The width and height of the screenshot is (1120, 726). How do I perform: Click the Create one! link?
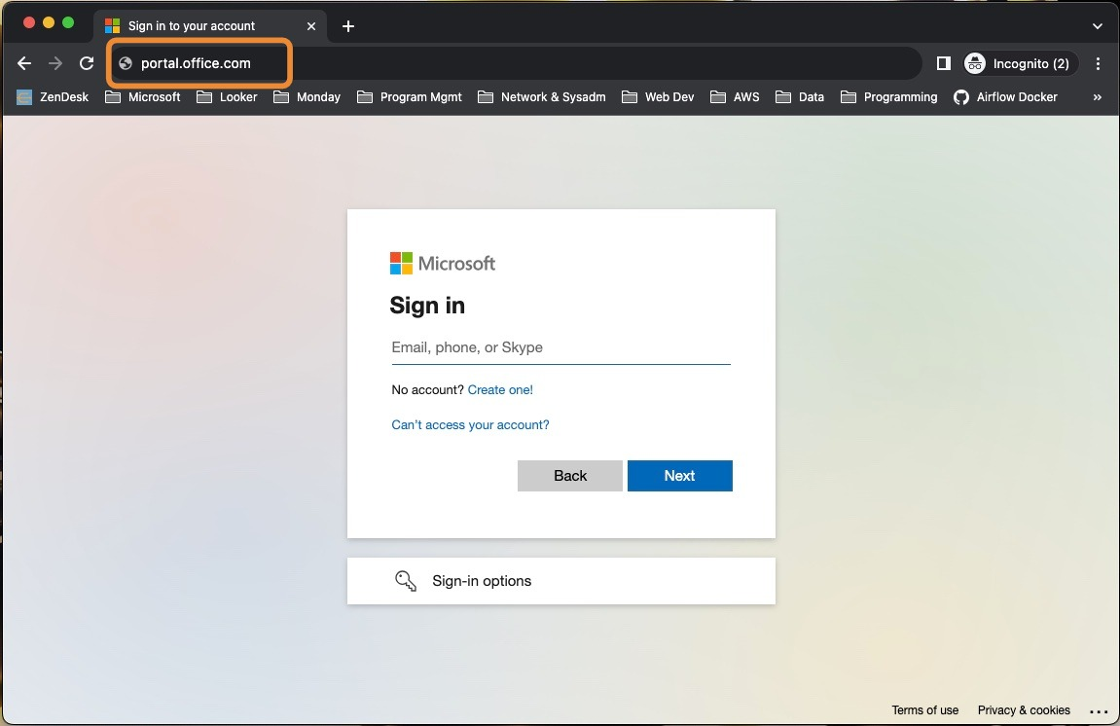tap(500, 390)
